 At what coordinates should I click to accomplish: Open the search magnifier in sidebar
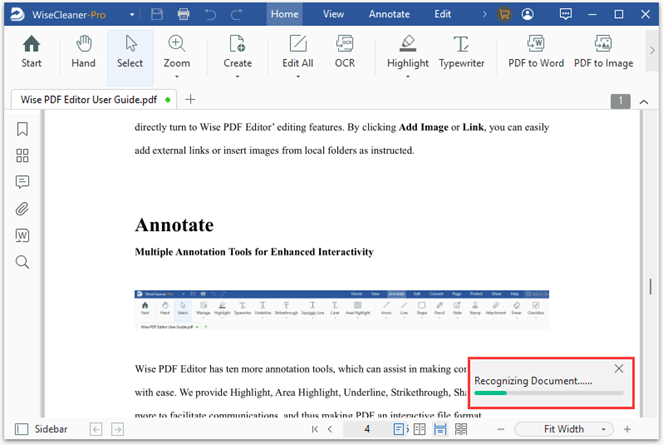pos(22,262)
